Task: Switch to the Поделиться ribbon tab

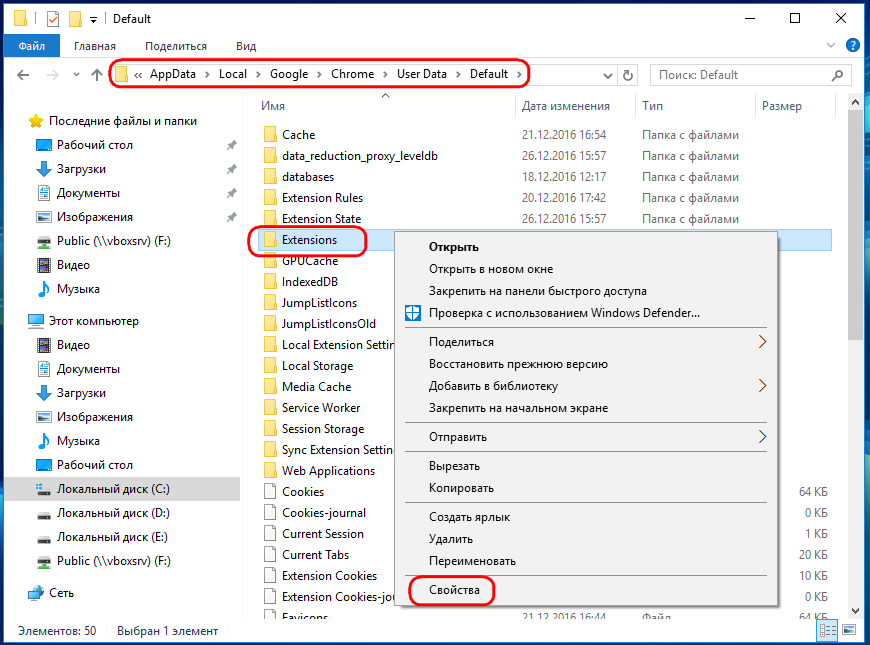Action: point(176,46)
